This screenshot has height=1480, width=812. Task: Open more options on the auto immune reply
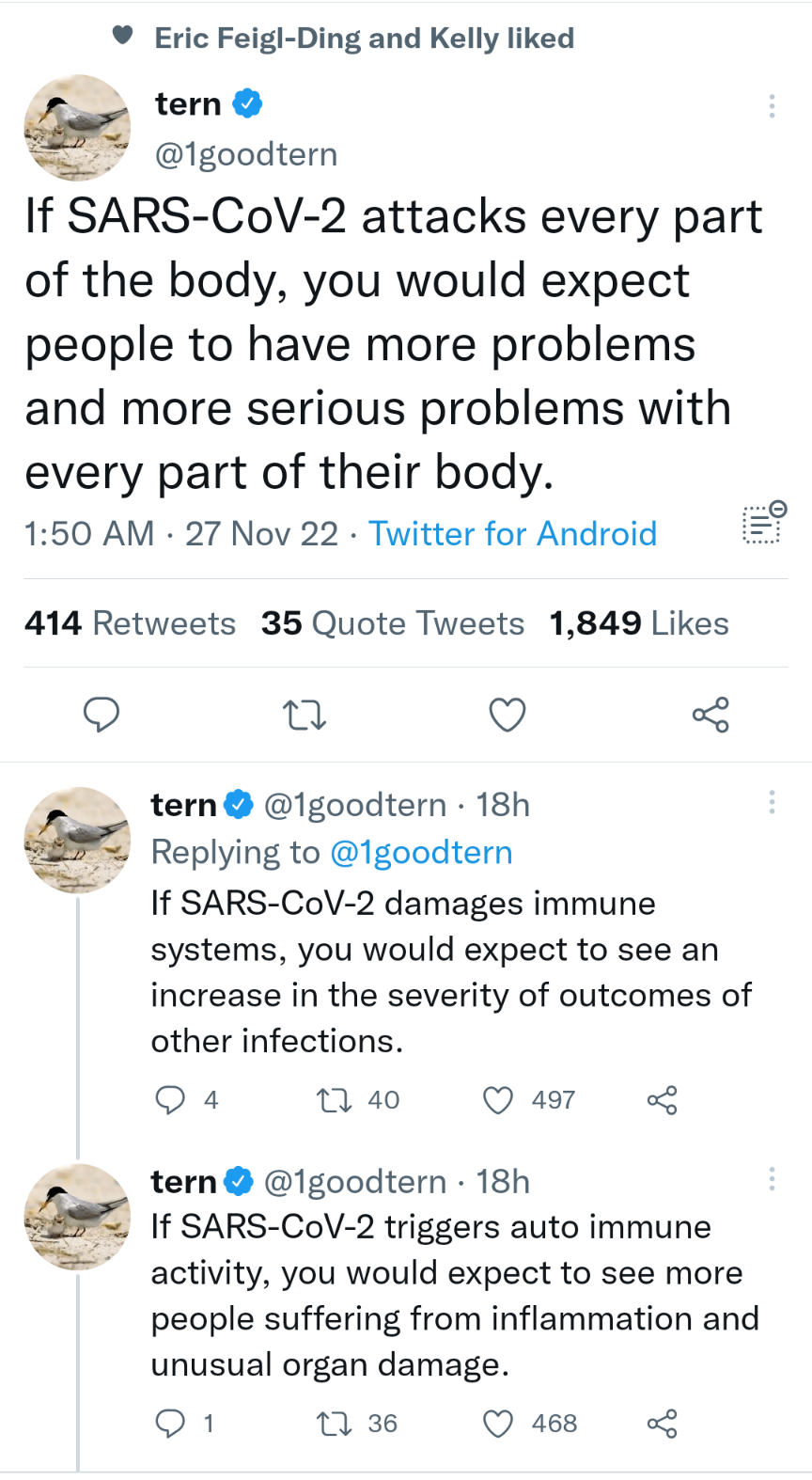772,1179
